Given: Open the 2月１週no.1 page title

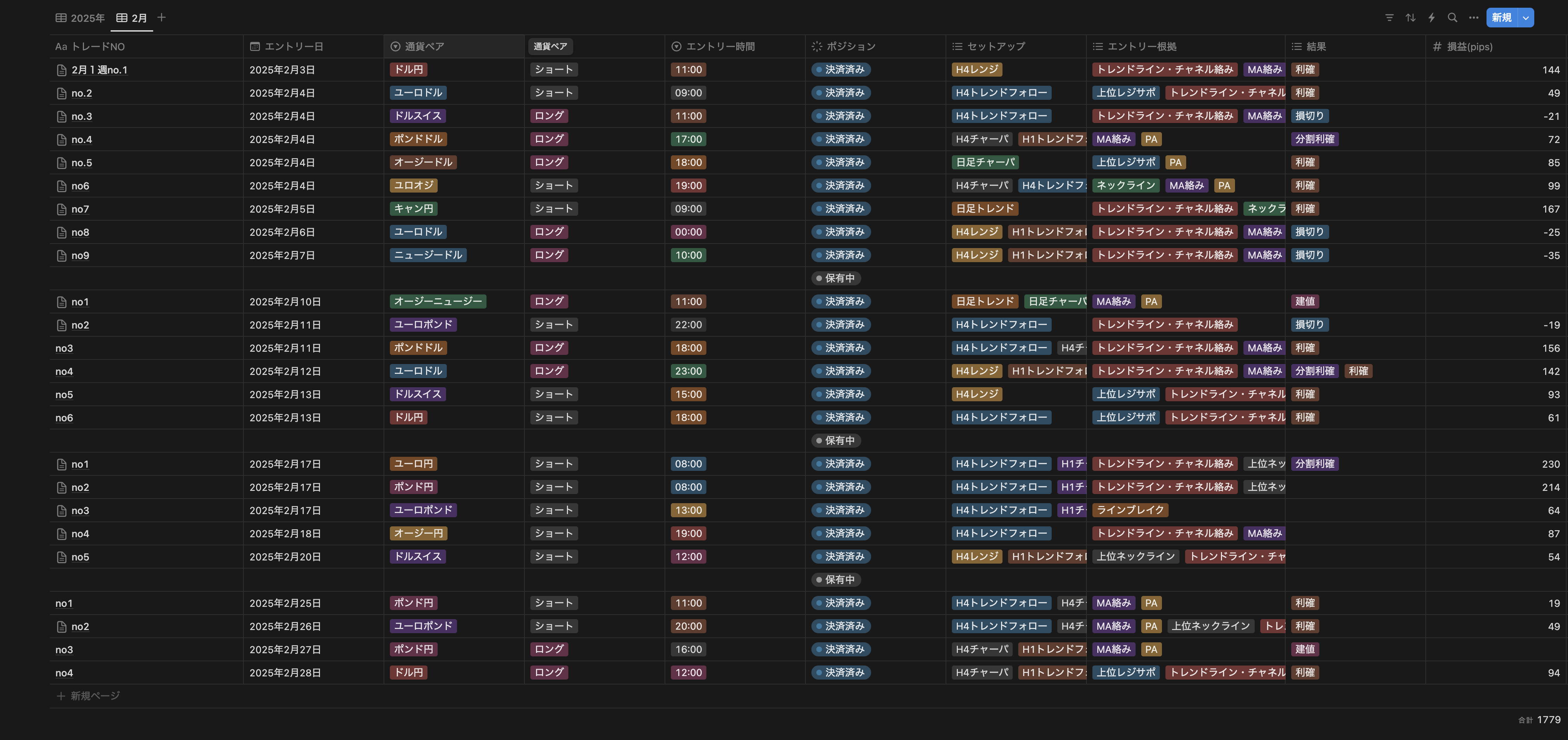Looking at the screenshot, I should pyautogui.click(x=99, y=70).
